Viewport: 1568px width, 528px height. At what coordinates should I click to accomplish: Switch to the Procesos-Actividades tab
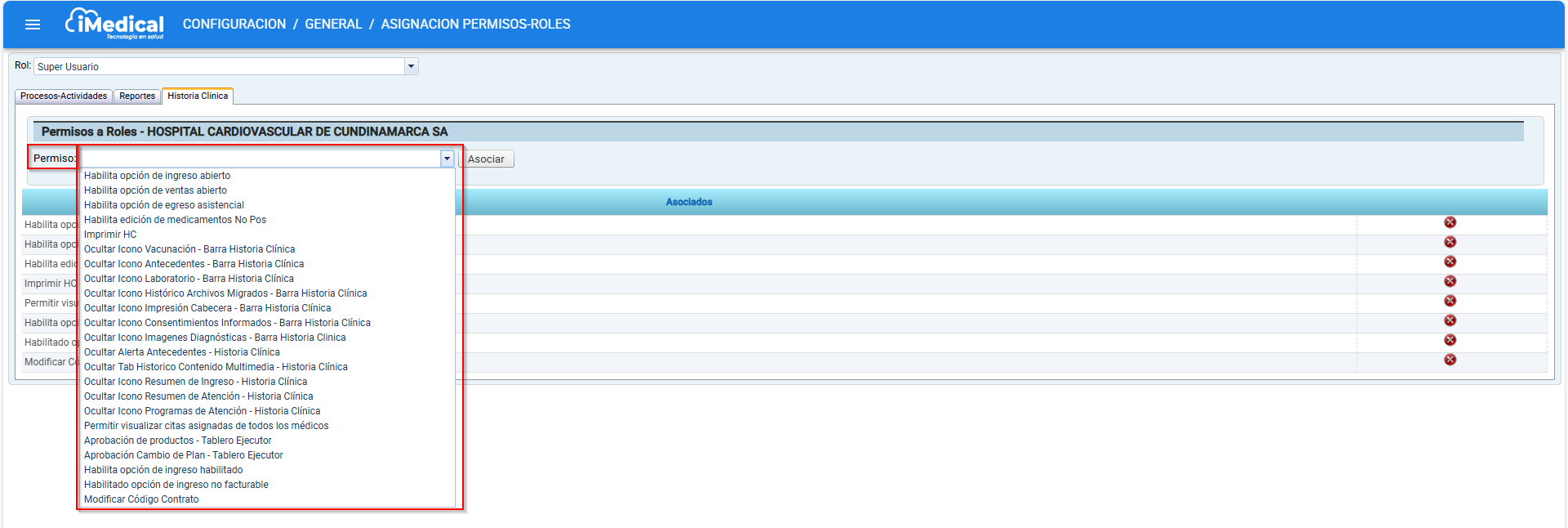coord(64,96)
